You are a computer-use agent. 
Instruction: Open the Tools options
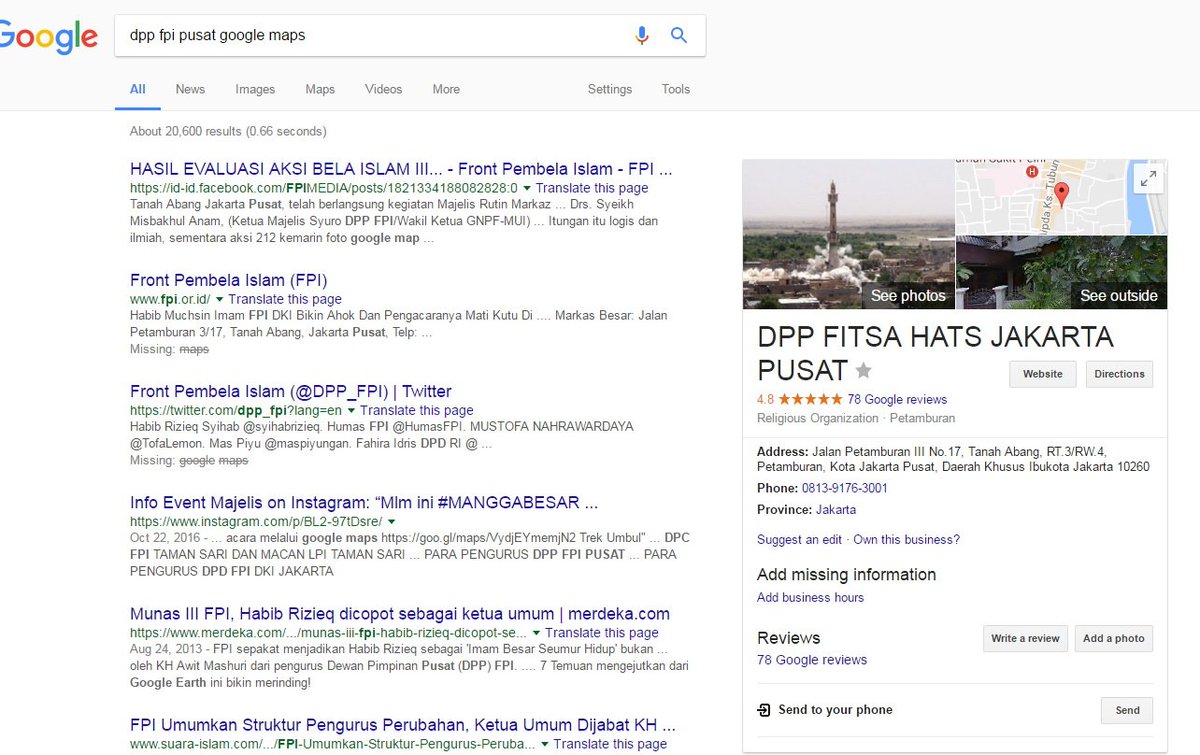pos(676,89)
